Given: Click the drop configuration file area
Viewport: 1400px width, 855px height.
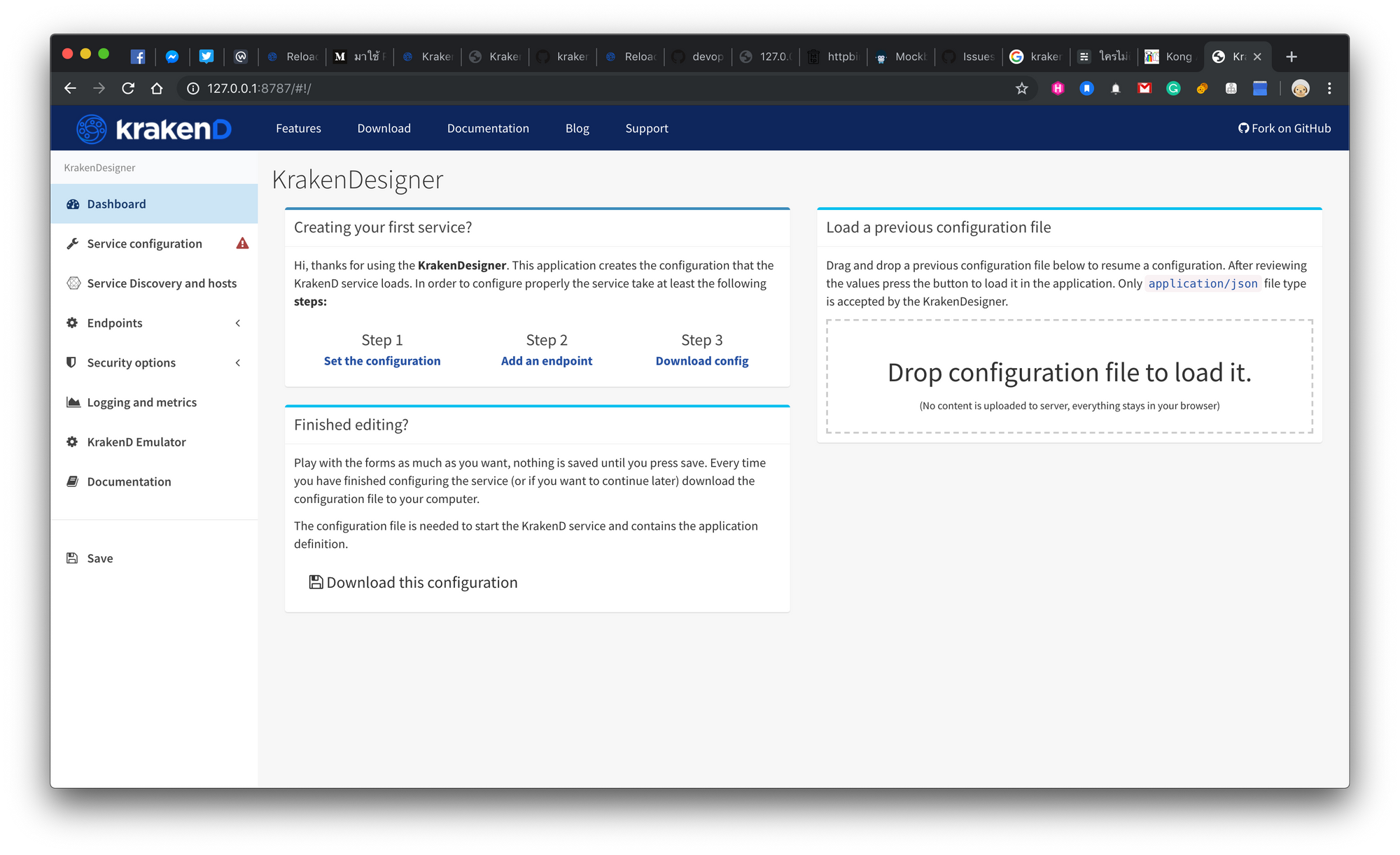Looking at the screenshot, I should [1070, 376].
